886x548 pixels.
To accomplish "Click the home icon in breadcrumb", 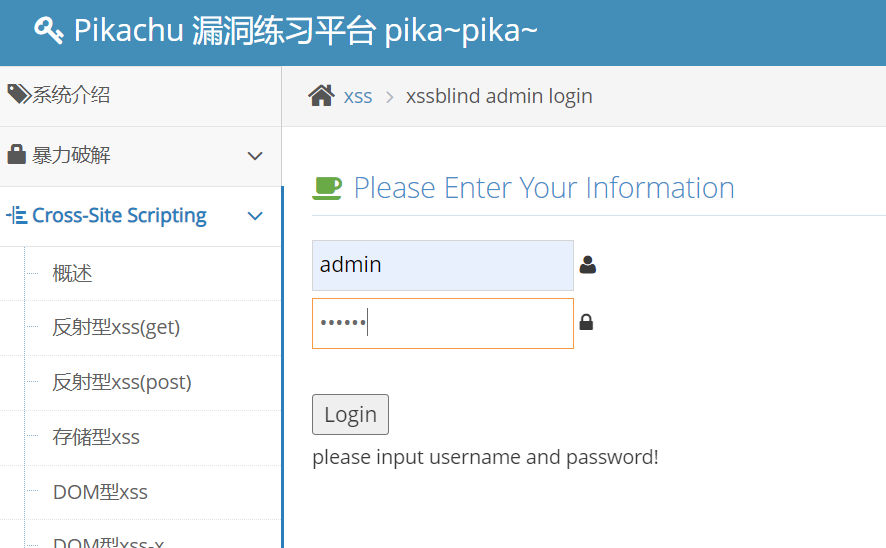I will (321, 96).
